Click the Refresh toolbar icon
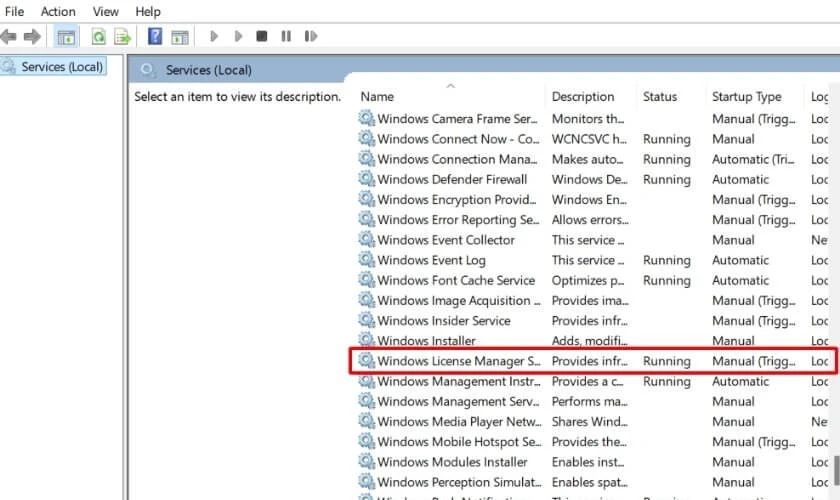 [x=99, y=36]
